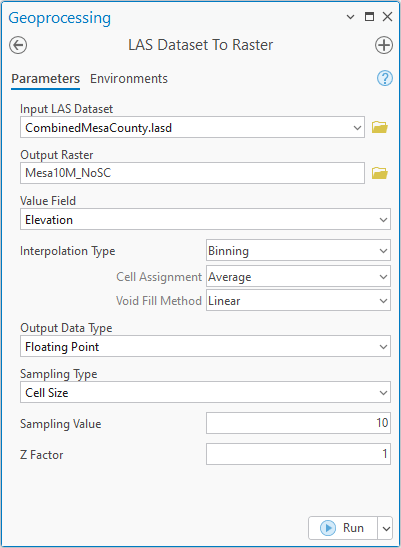Open the Value Field dropdown showing Elevation

205,219
